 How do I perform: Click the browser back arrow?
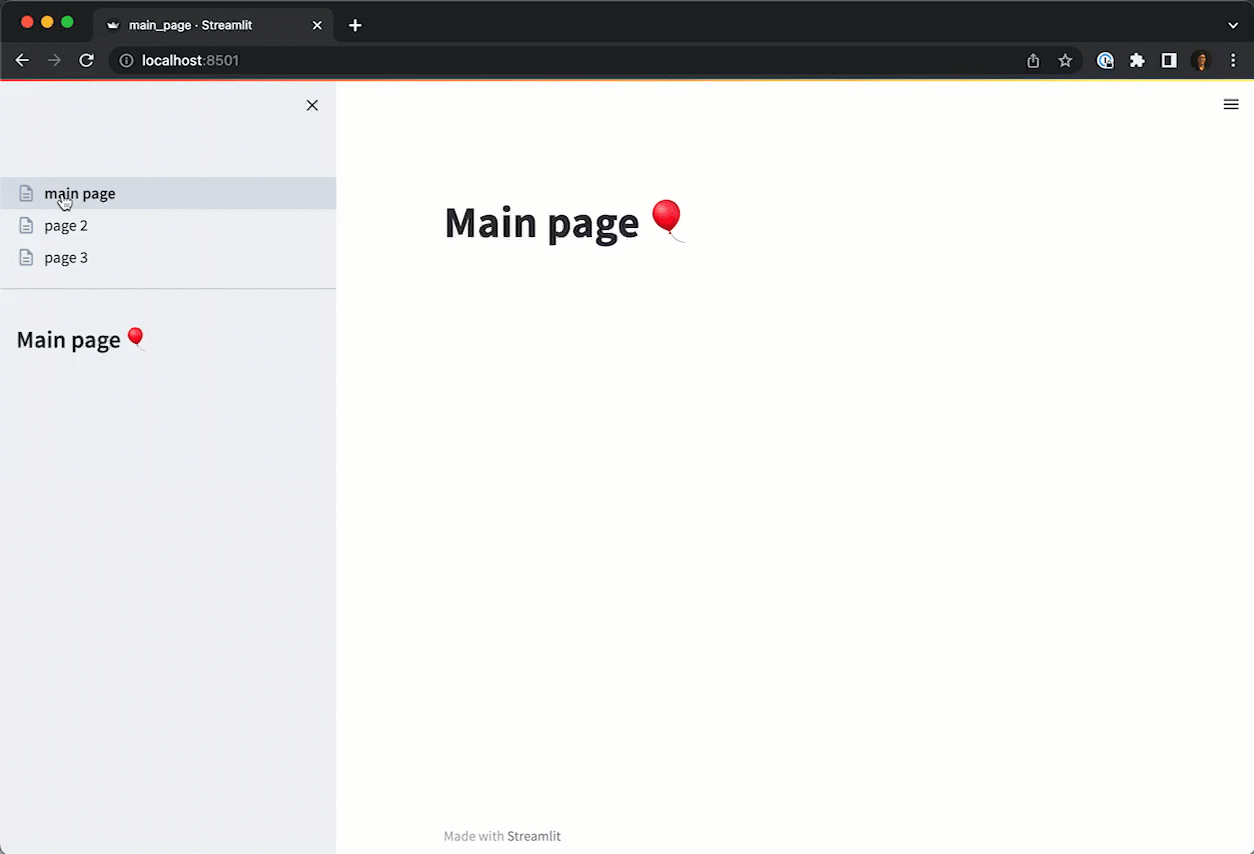tap(22, 61)
